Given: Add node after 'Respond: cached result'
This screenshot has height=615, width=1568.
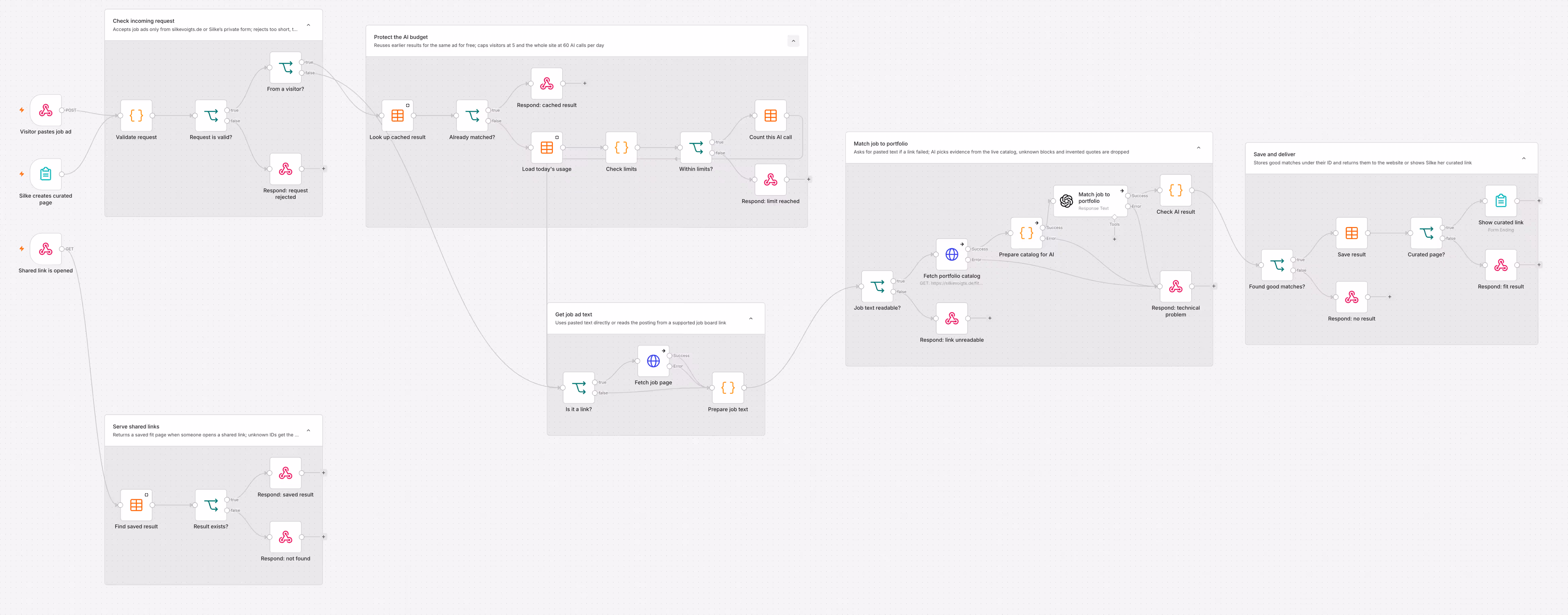Looking at the screenshot, I should point(585,83).
